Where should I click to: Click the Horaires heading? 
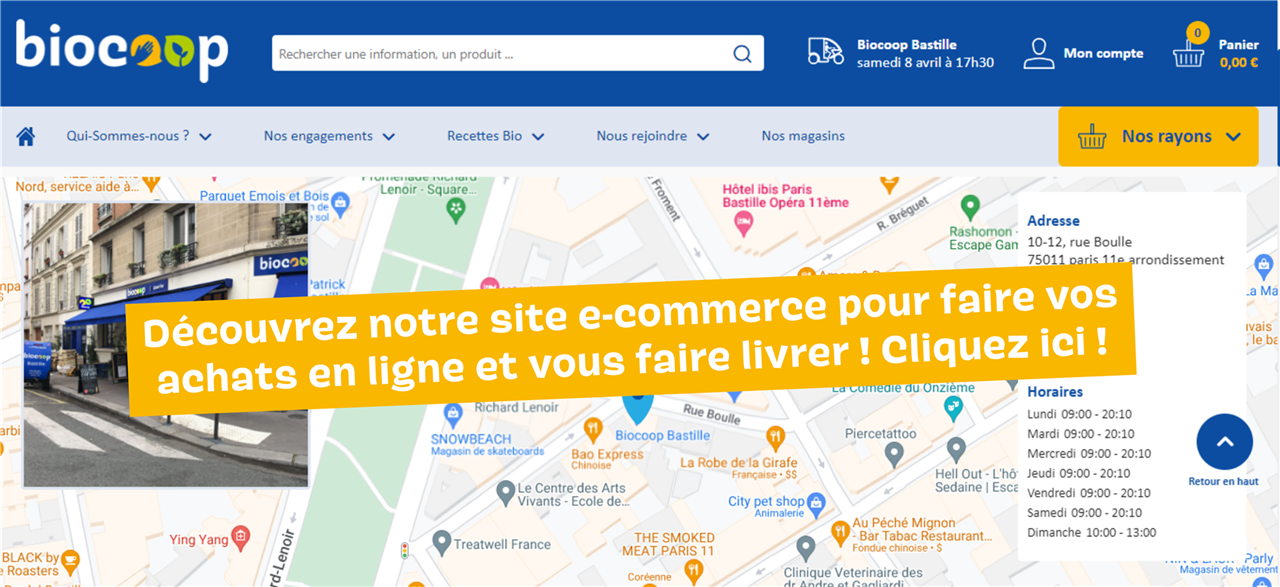(x=1055, y=392)
